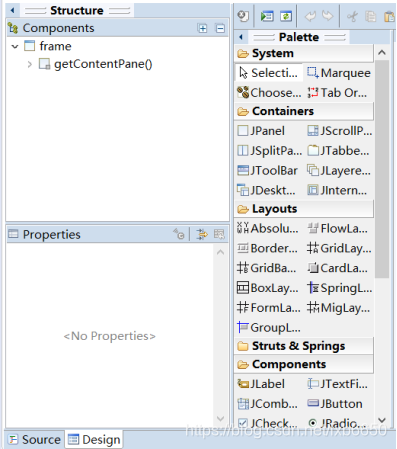
Task: Expand Struts & Springs category
Action: pos(304,346)
